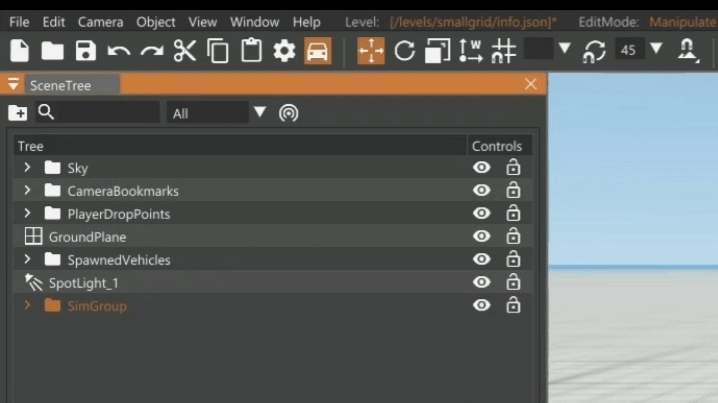The width and height of the screenshot is (718, 403).
Task: Lock SpotLight_1
Action: tap(513, 282)
